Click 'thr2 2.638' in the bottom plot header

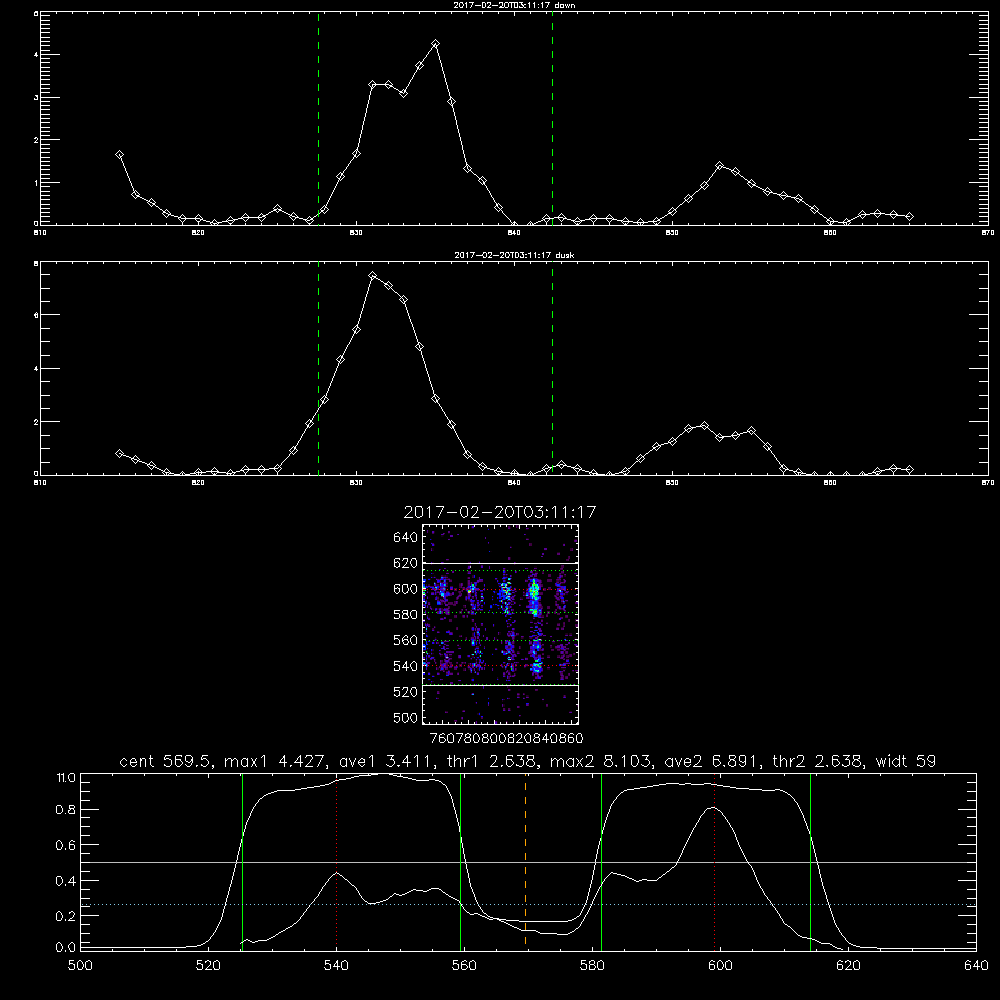pos(818,761)
